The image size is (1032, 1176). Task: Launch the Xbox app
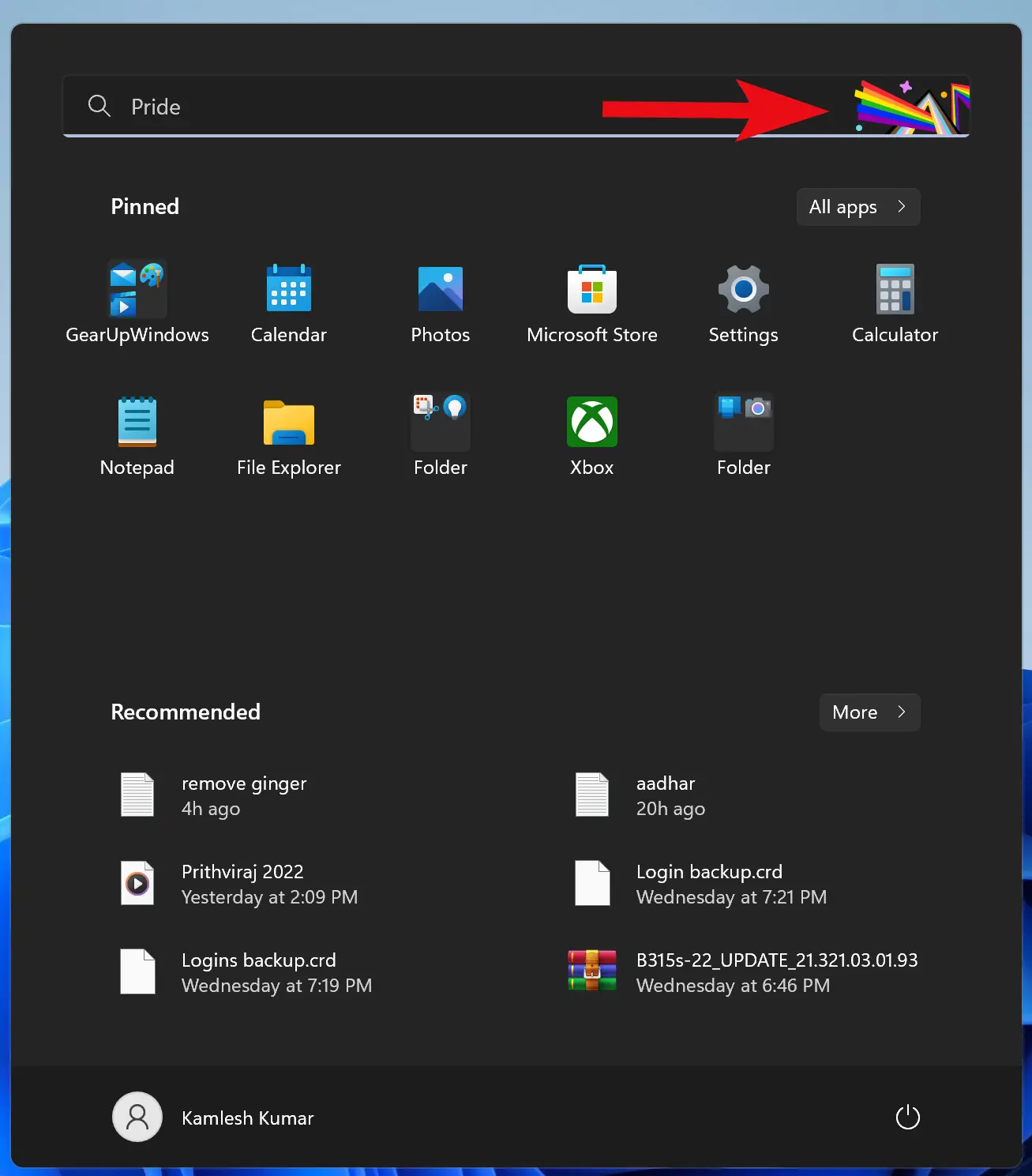[x=591, y=434]
